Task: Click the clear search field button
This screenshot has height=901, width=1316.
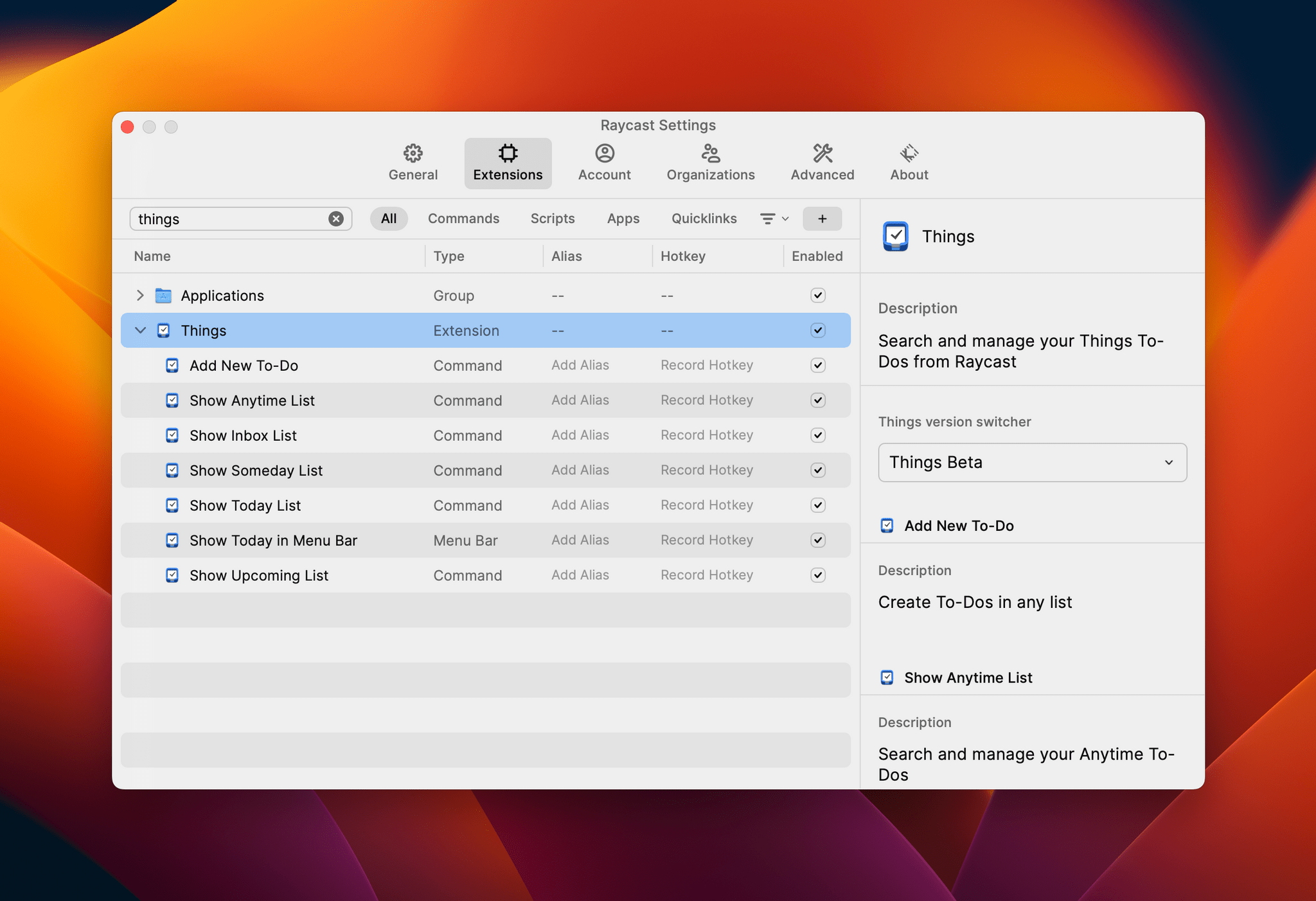Action: click(336, 218)
